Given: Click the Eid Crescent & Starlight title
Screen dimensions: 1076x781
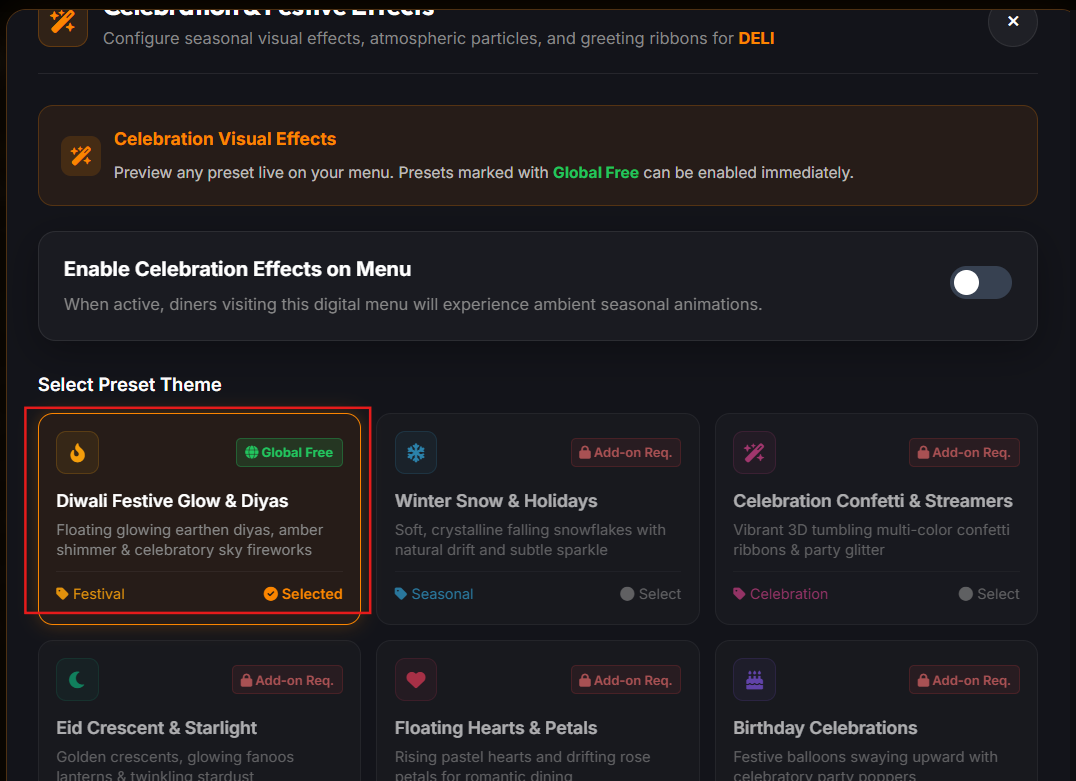Looking at the screenshot, I should (x=156, y=728).
